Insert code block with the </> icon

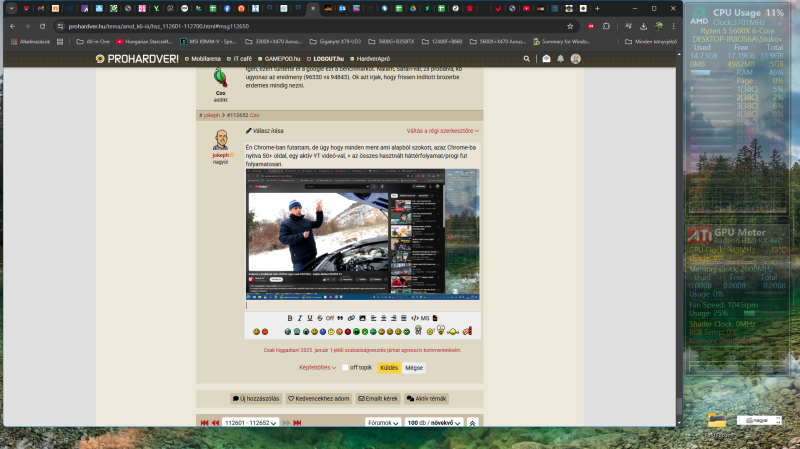(x=415, y=318)
